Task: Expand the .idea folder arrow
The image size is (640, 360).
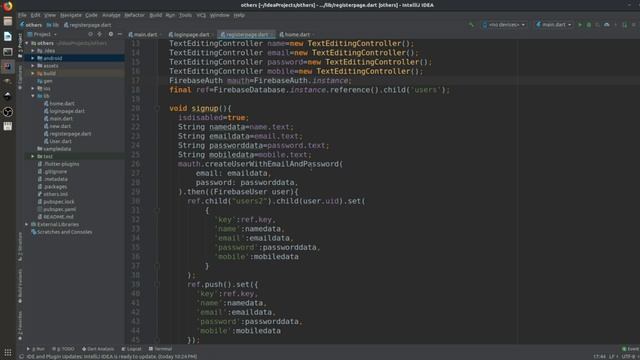Action: 33,51
